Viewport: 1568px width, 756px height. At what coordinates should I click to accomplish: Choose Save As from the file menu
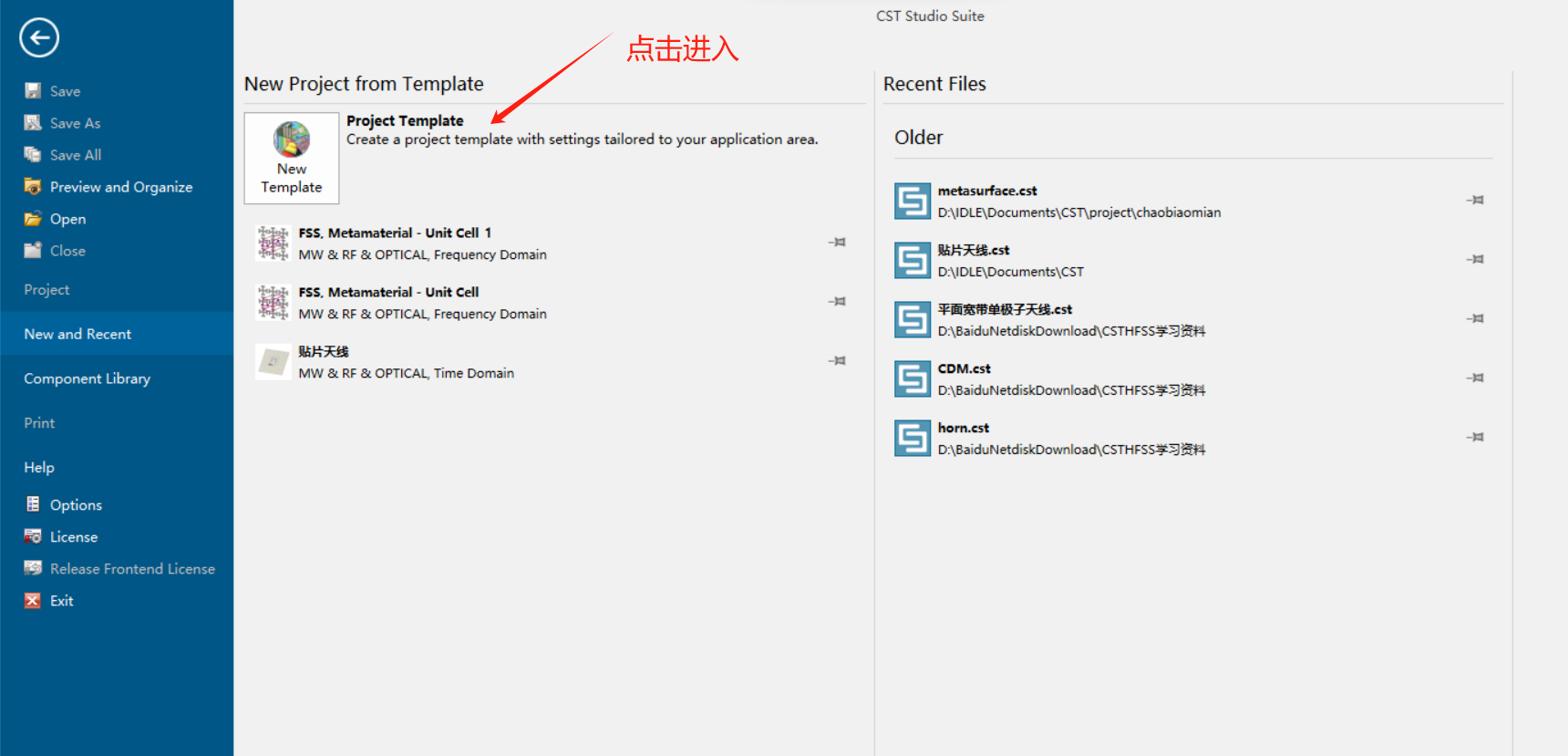click(76, 123)
